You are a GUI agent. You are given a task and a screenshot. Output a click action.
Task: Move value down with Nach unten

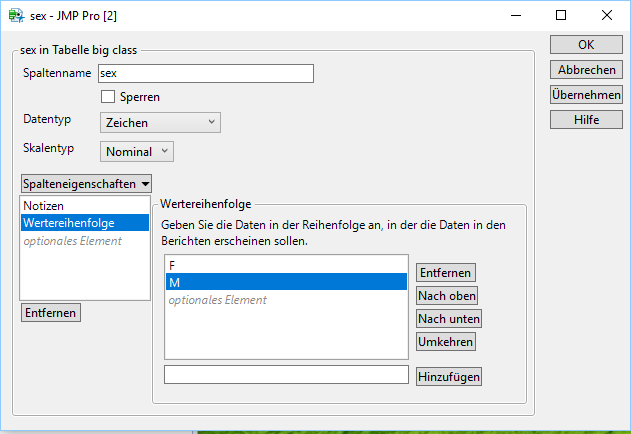[449, 318]
